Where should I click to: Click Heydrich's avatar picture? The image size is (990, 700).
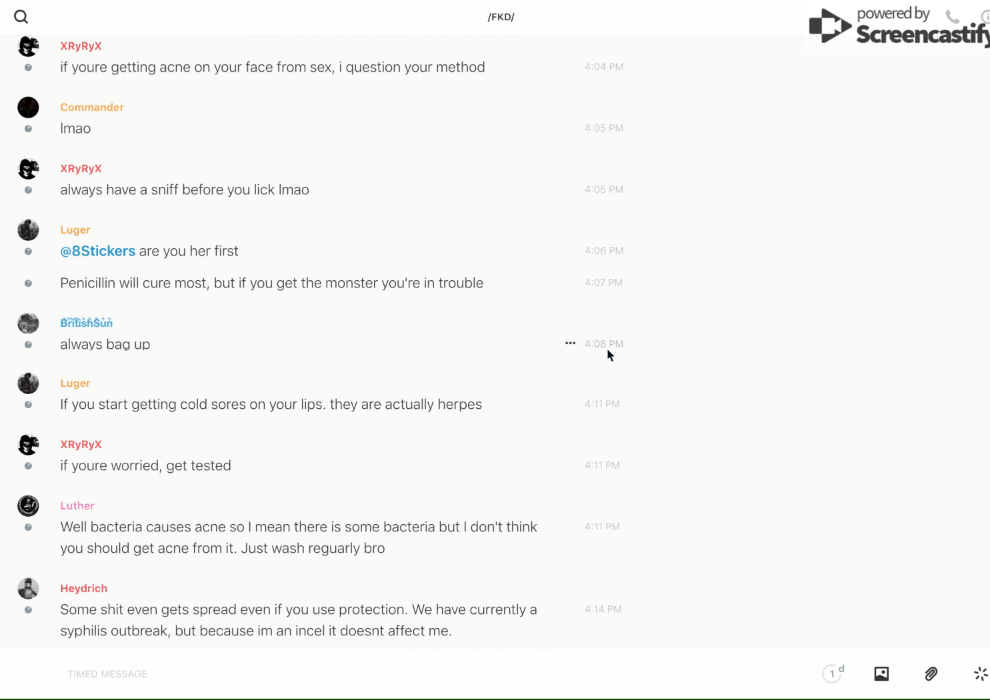pos(28,588)
